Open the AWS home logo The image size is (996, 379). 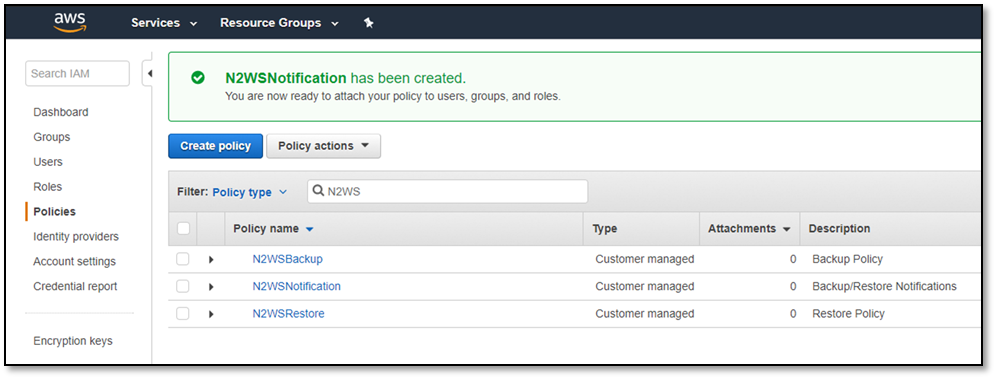pyautogui.click(x=70, y=22)
